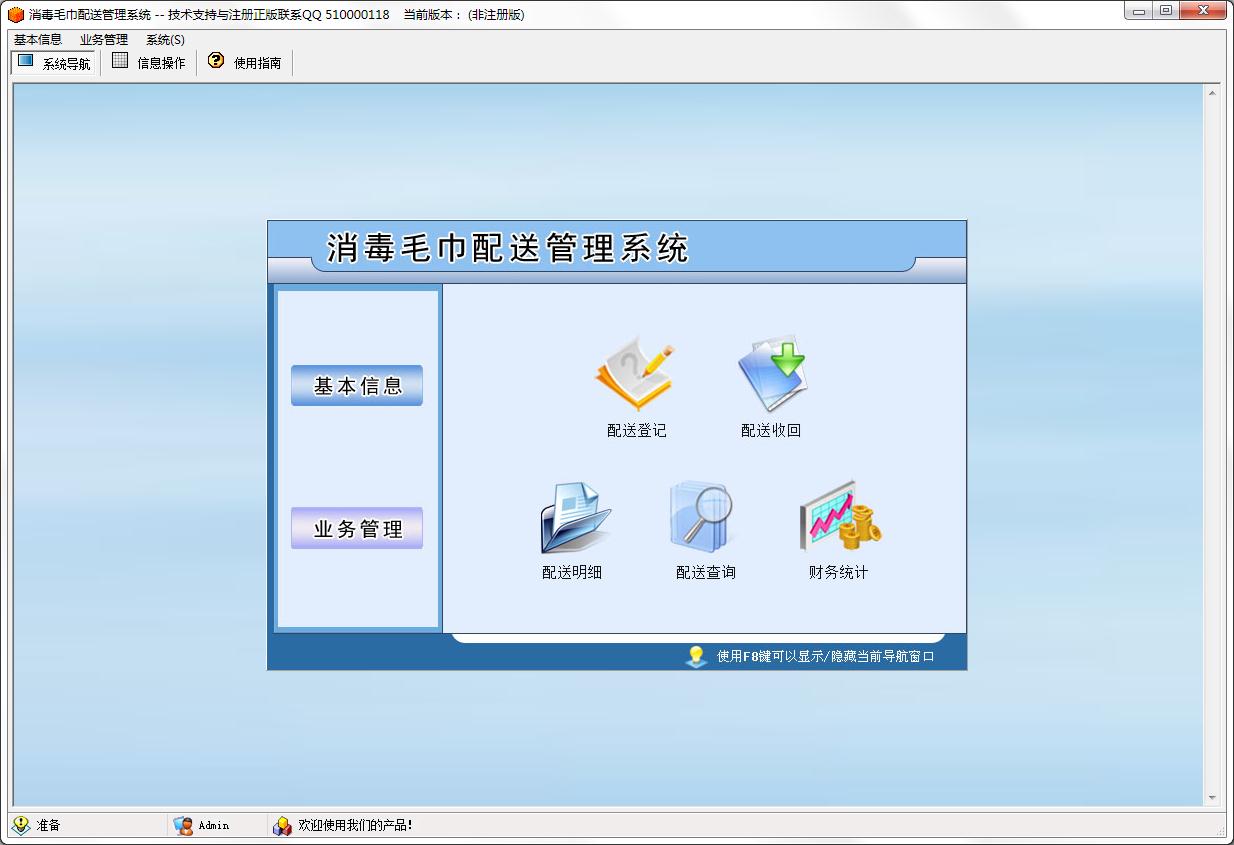Click the orange application icon in title bar
The height and width of the screenshot is (845, 1234).
pyautogui.click(x=16, y=14)
